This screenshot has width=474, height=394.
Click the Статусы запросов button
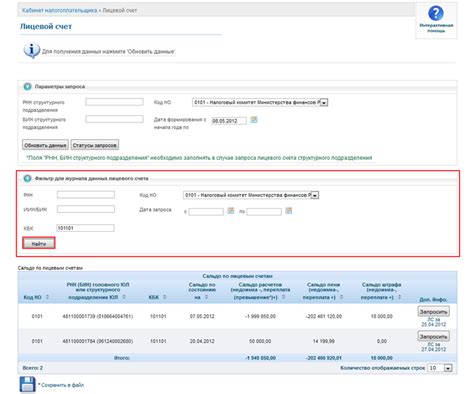click(x=95, y=145)
